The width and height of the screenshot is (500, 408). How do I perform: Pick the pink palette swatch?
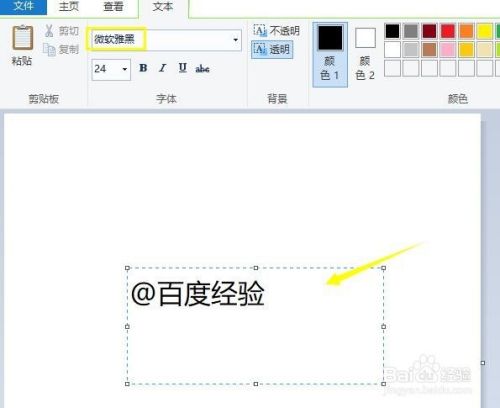point(448,50)
